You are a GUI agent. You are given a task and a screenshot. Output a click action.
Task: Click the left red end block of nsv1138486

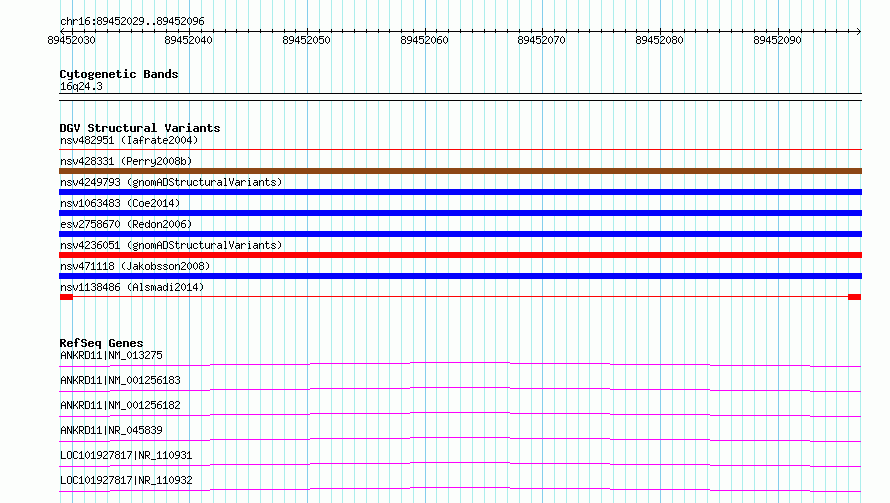pos(66,297)
